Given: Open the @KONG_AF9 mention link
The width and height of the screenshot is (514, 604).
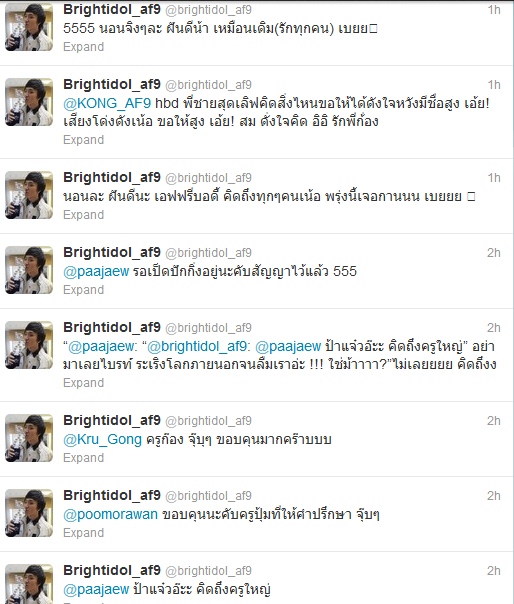Looking at the screenshot, I should (107, 103).
